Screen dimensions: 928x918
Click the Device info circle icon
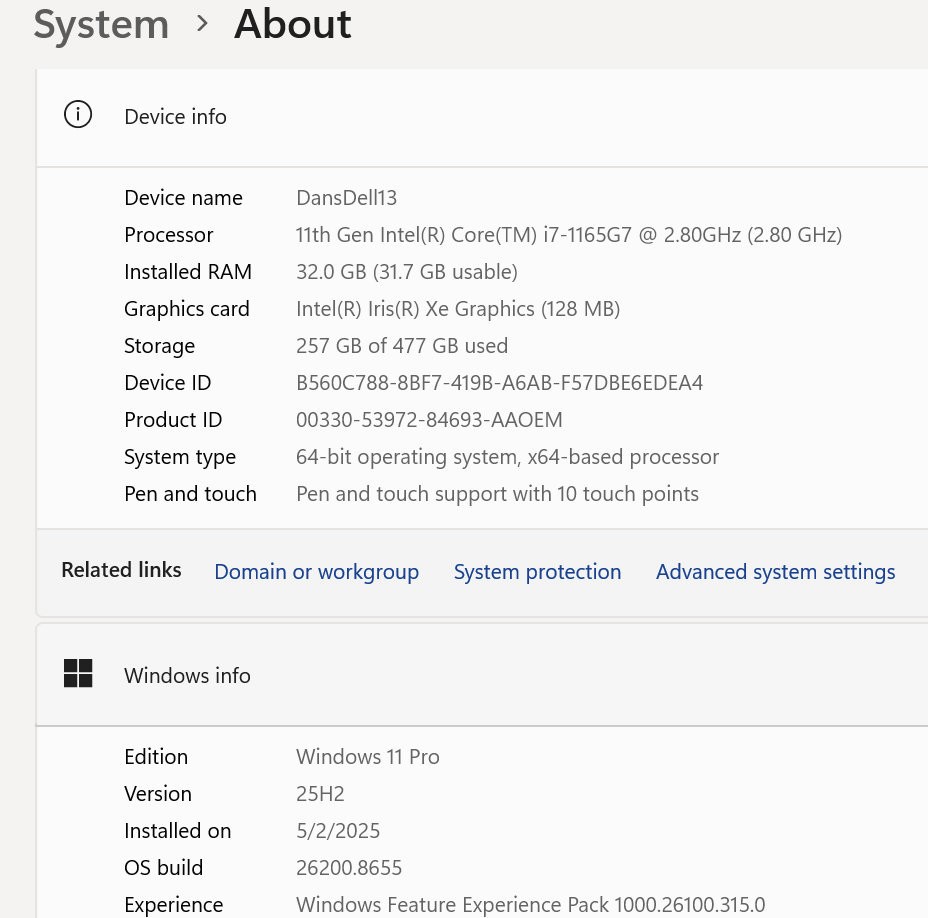tap(78, 114)
